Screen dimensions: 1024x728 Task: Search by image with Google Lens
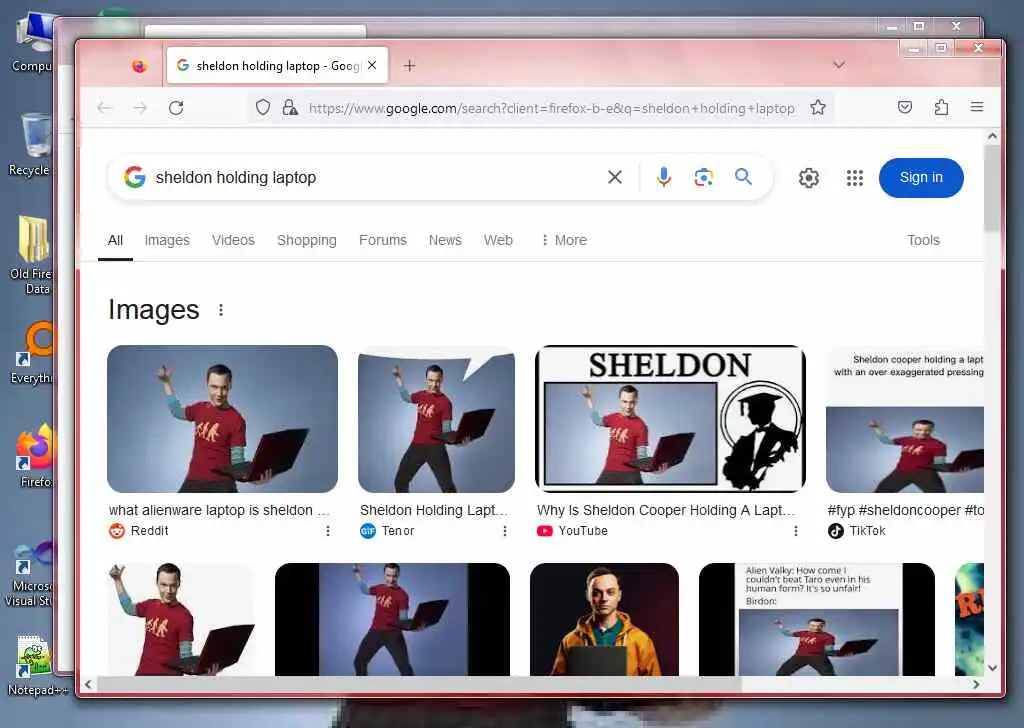point(703,177)
